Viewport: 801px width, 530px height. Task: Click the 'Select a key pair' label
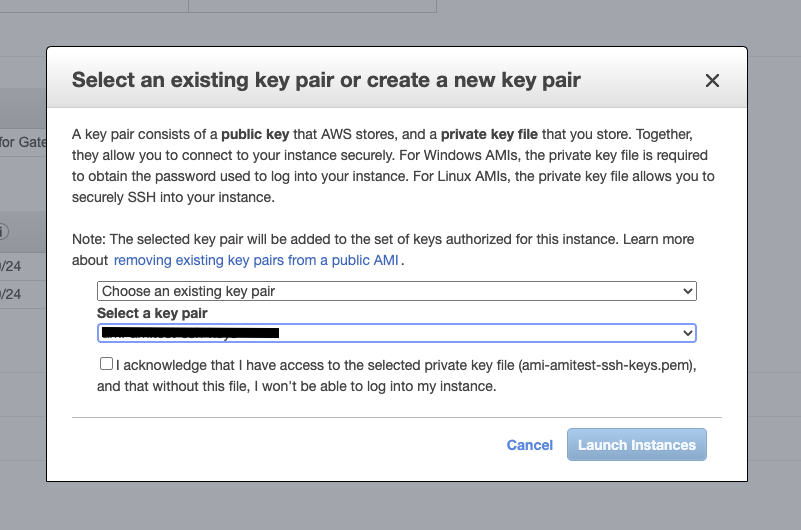[152, 313]
